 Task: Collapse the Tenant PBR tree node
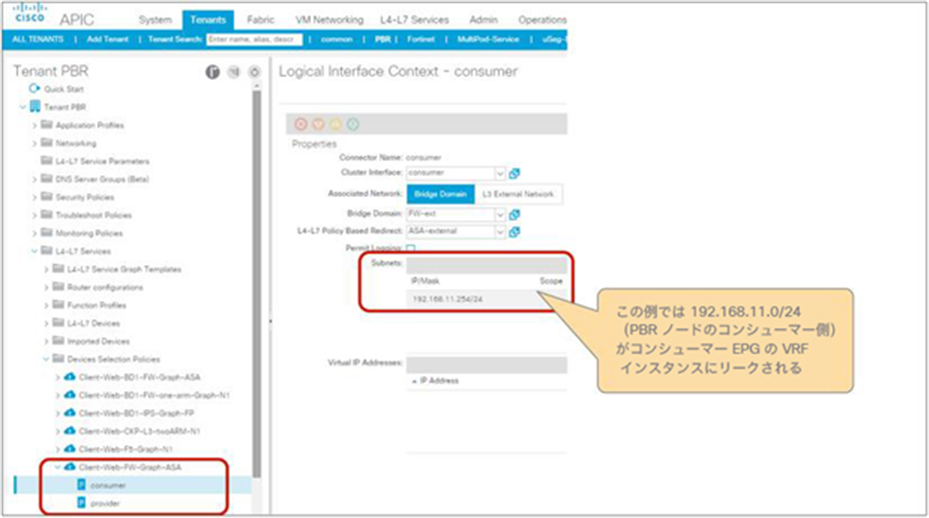point(23,107)
